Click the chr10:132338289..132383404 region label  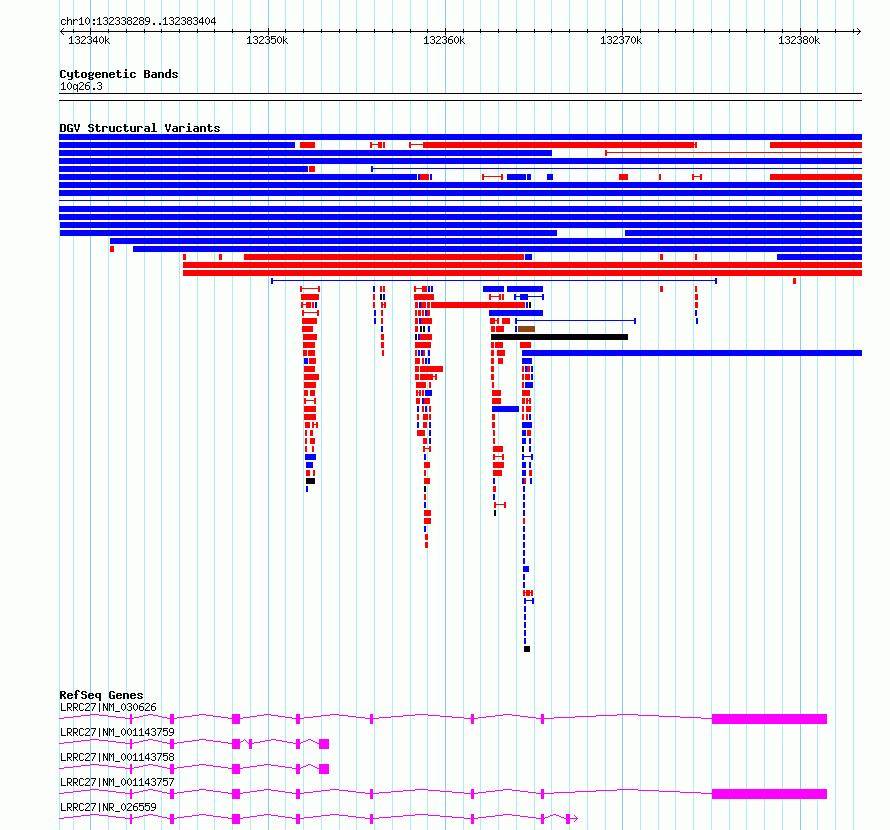[138, 21]
